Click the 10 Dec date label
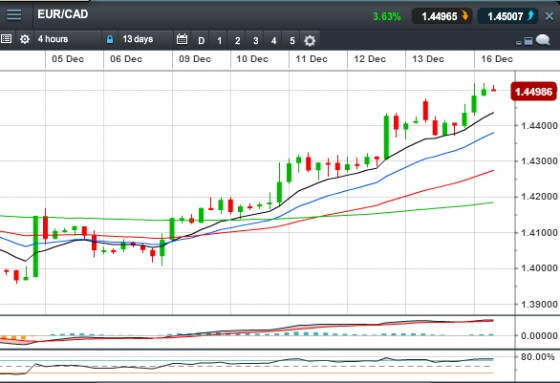This screenshot has height=383, width=560. [x=252, y=59]
